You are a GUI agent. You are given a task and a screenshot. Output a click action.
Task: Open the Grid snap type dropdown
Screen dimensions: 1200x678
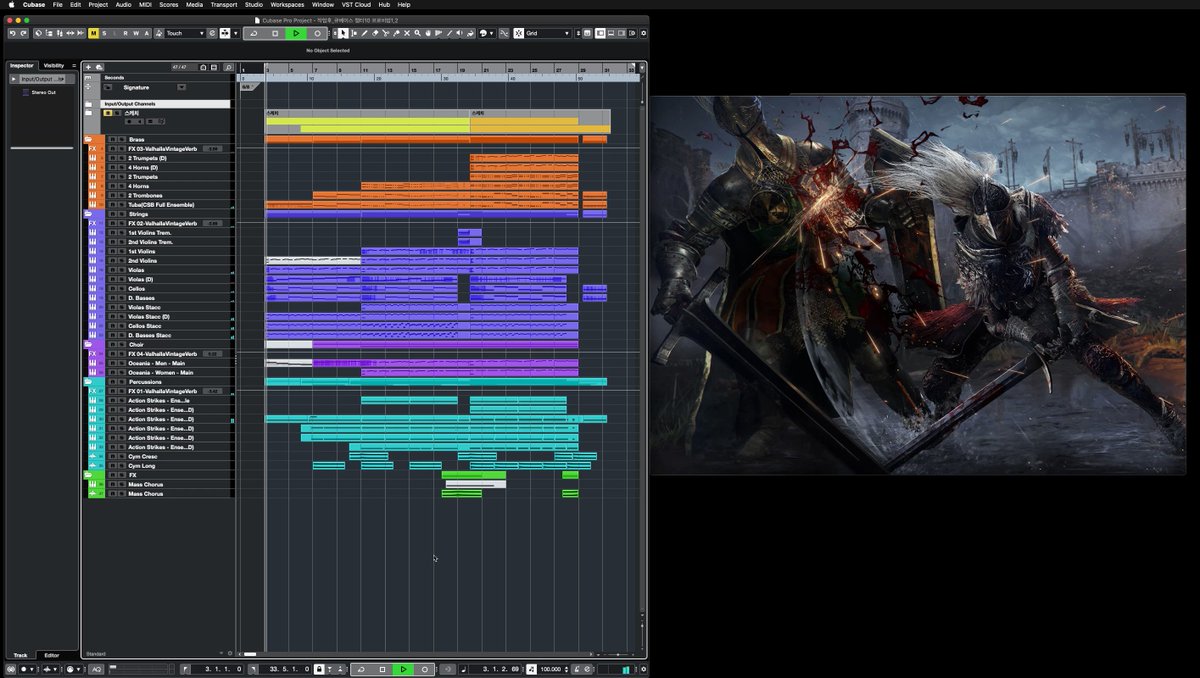click(x=548, y=33)
